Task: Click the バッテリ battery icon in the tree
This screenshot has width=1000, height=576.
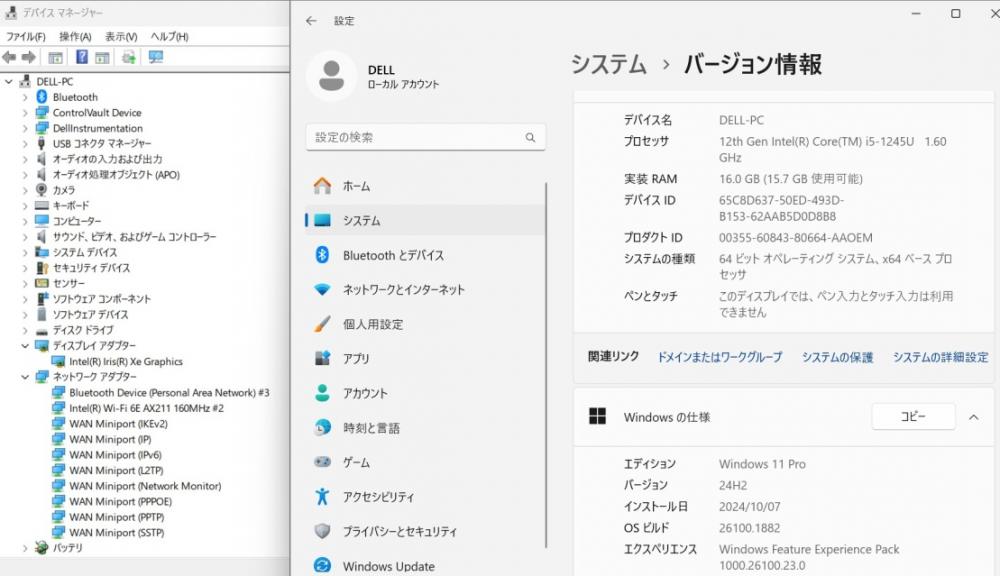Action: click(41, 547)
